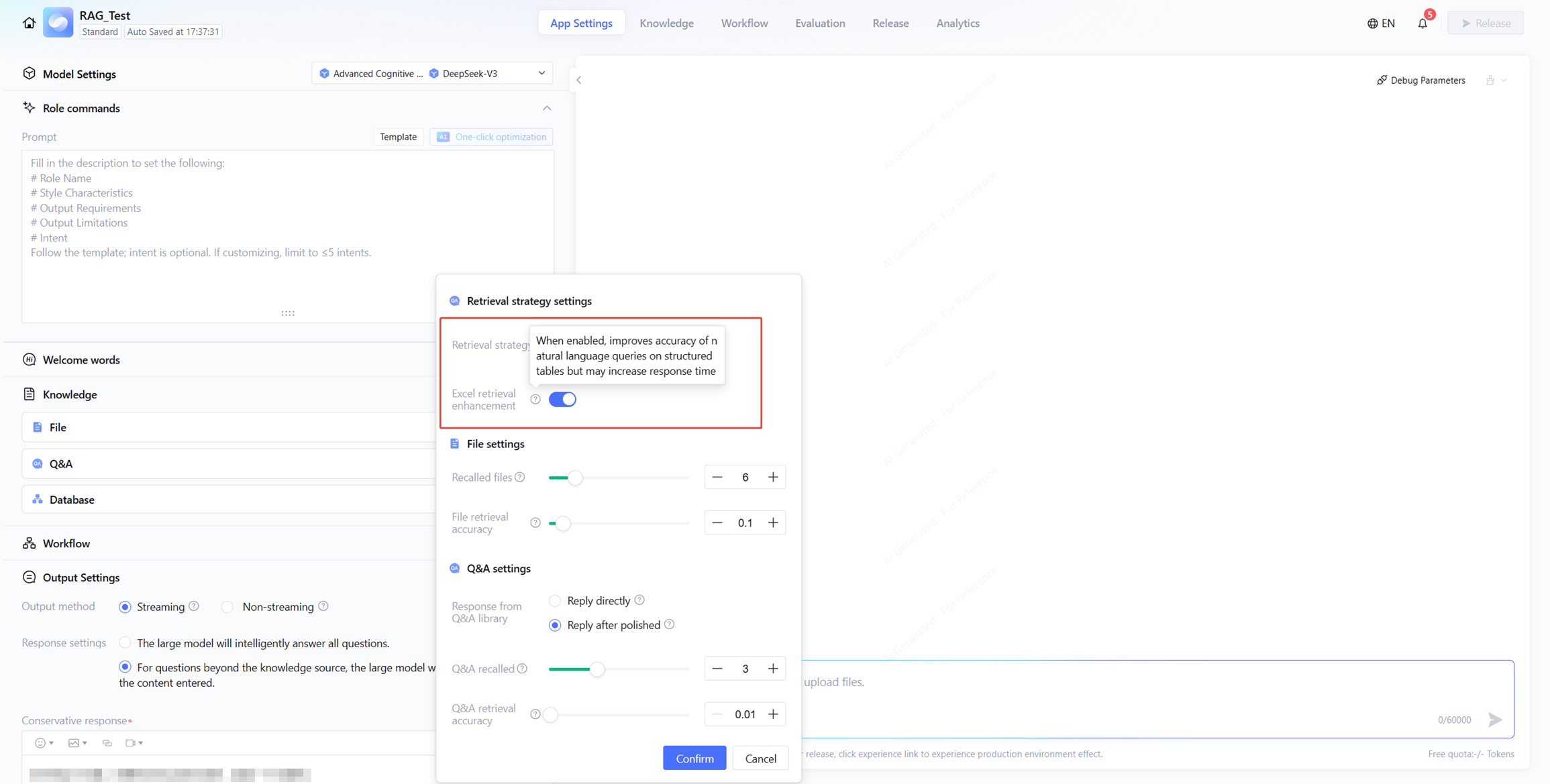Click emoji icon in Conservative response toolbar
1550x784 pixels.
(40, 743)
